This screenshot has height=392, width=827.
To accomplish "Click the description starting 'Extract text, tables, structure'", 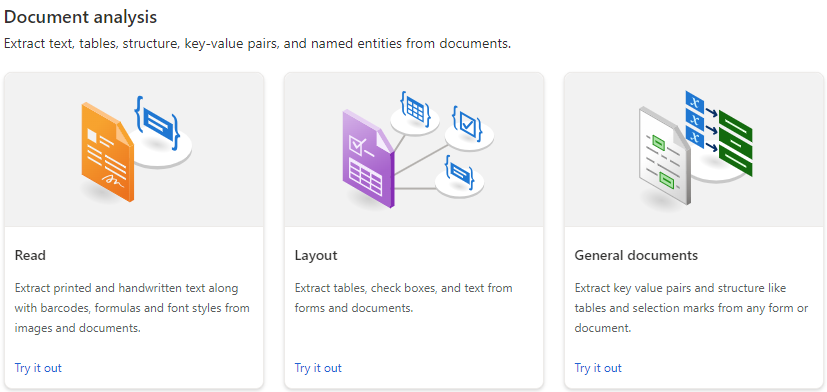I will coord(257,43).
